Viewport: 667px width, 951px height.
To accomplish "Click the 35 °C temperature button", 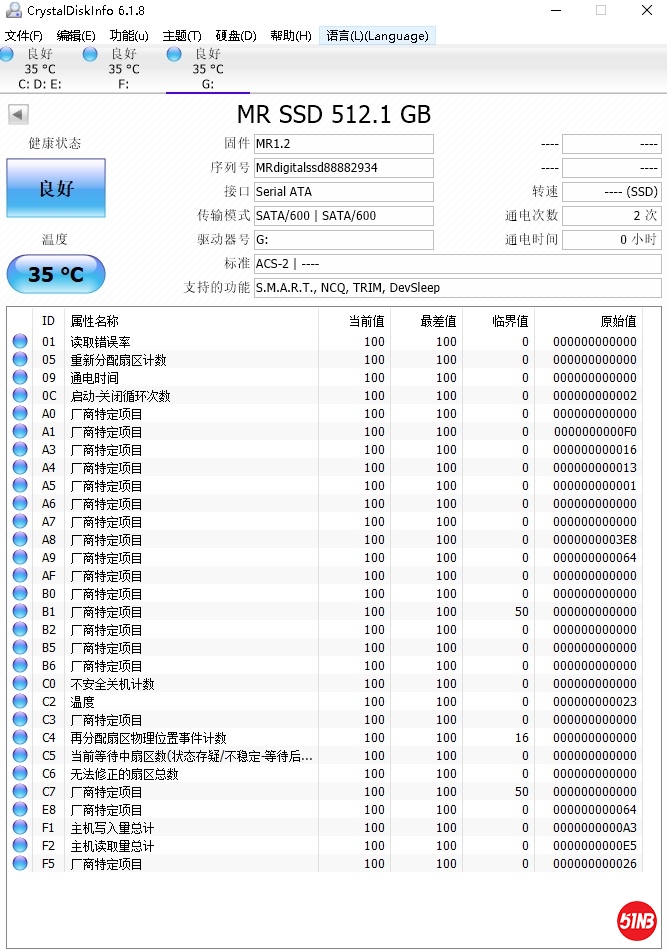I will (55, 274).
